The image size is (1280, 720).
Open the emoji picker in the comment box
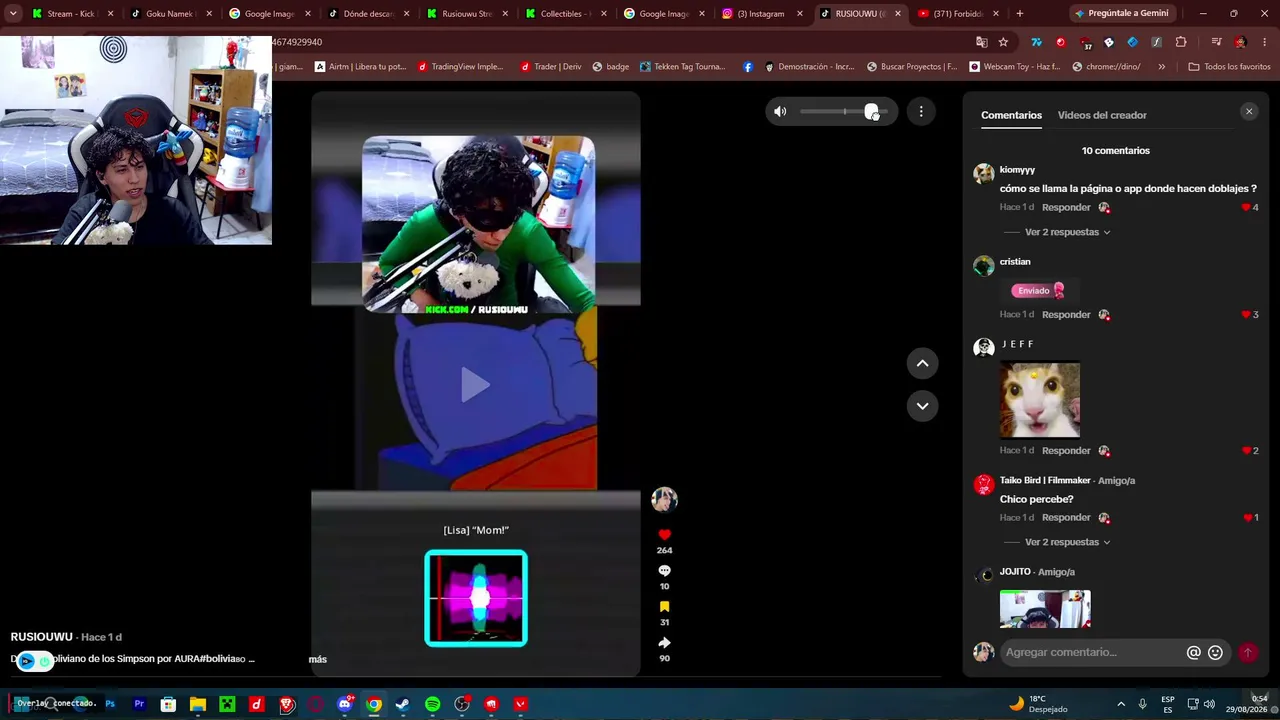point(1215,652)
